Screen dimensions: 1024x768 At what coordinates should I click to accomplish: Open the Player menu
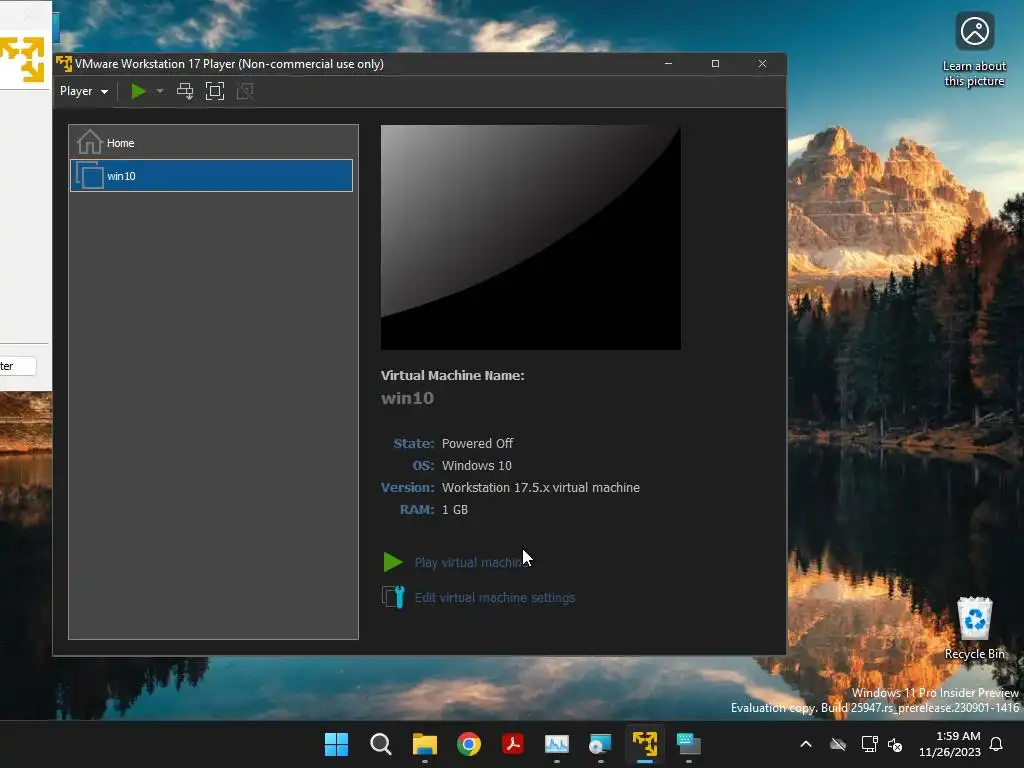tap(84, 91)
